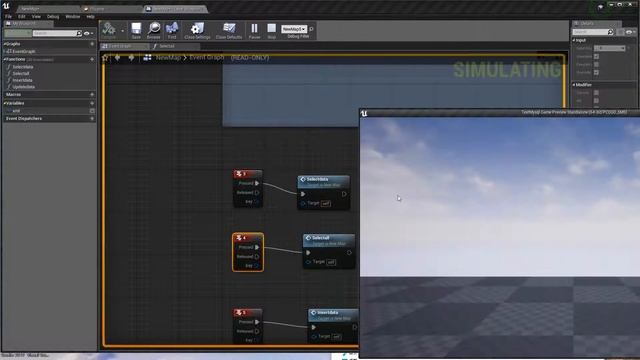The image size is (640, 360).
Task: Pause the simulation
Action: pos(254,31)
